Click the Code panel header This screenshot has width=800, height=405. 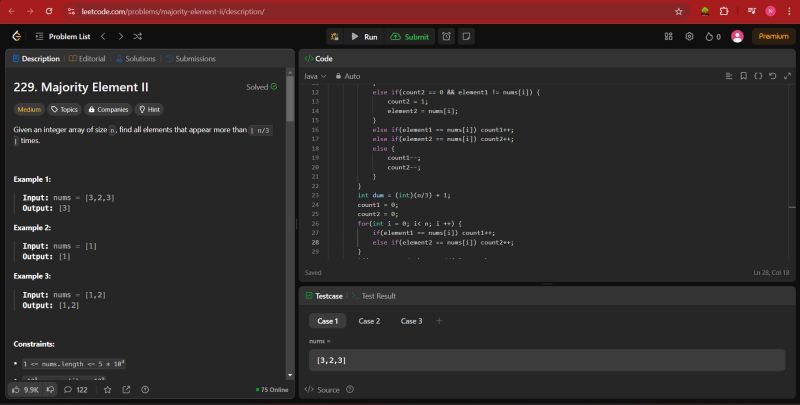pyautogui.click(x=319, y=59)
